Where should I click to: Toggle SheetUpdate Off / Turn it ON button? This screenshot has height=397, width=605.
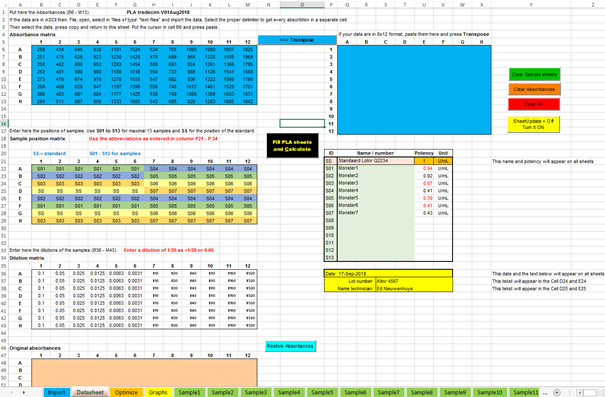pos(533,124)
